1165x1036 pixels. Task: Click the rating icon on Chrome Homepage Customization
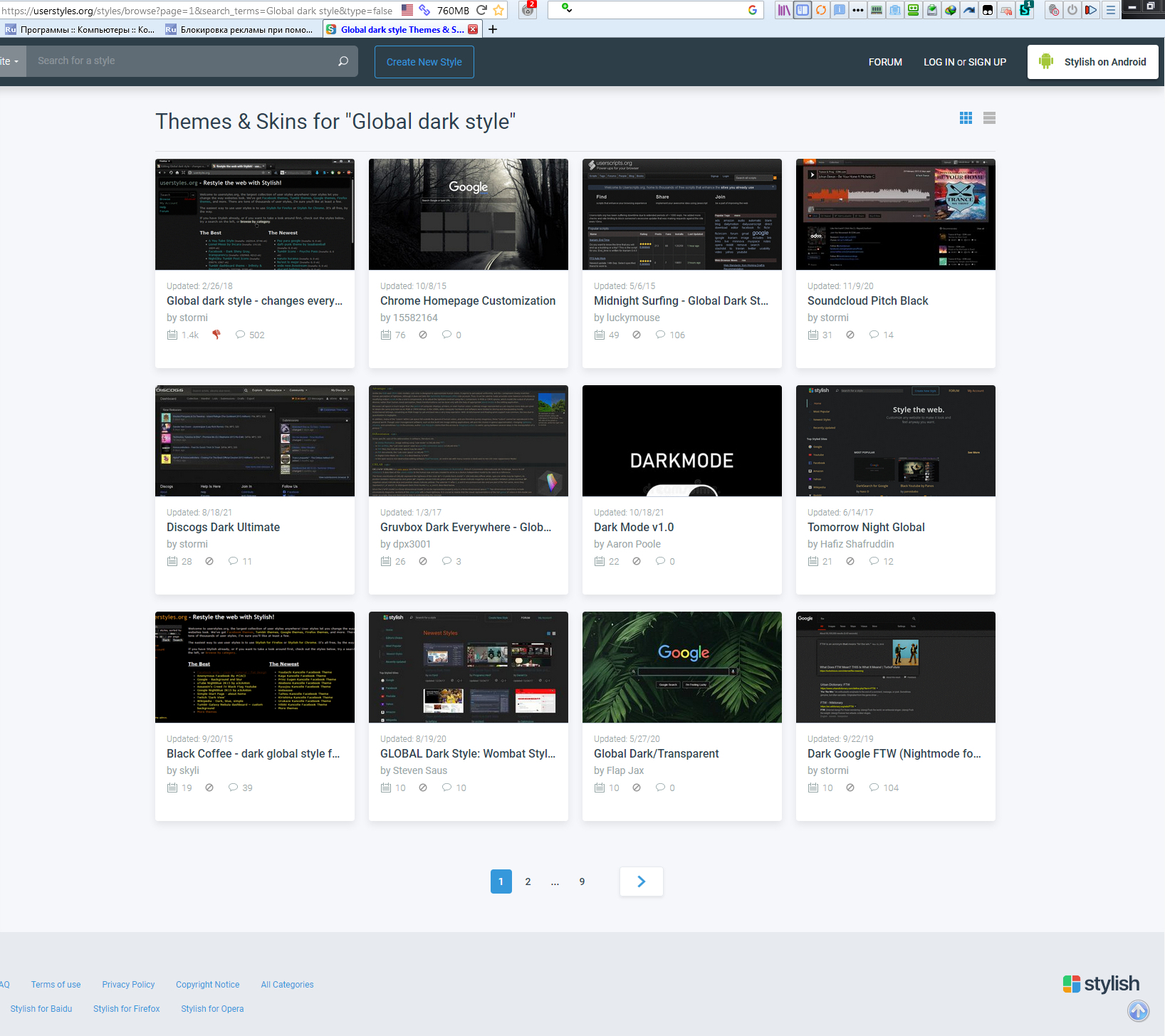click(423, 335)
